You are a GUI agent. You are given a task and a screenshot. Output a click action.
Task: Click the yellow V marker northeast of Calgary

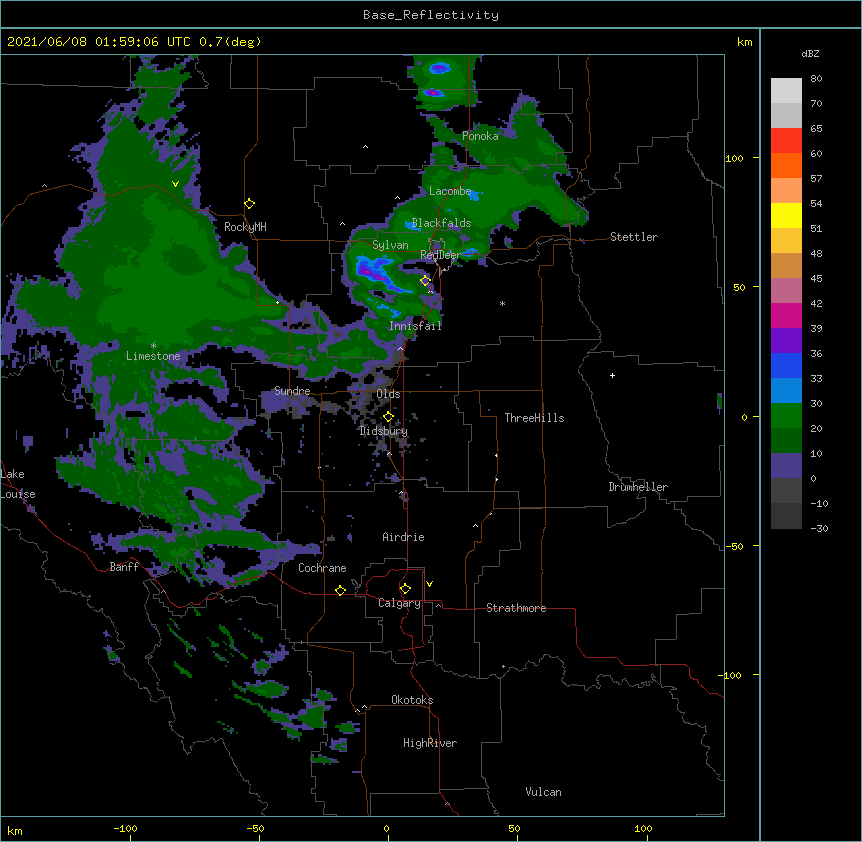(429, 584)
